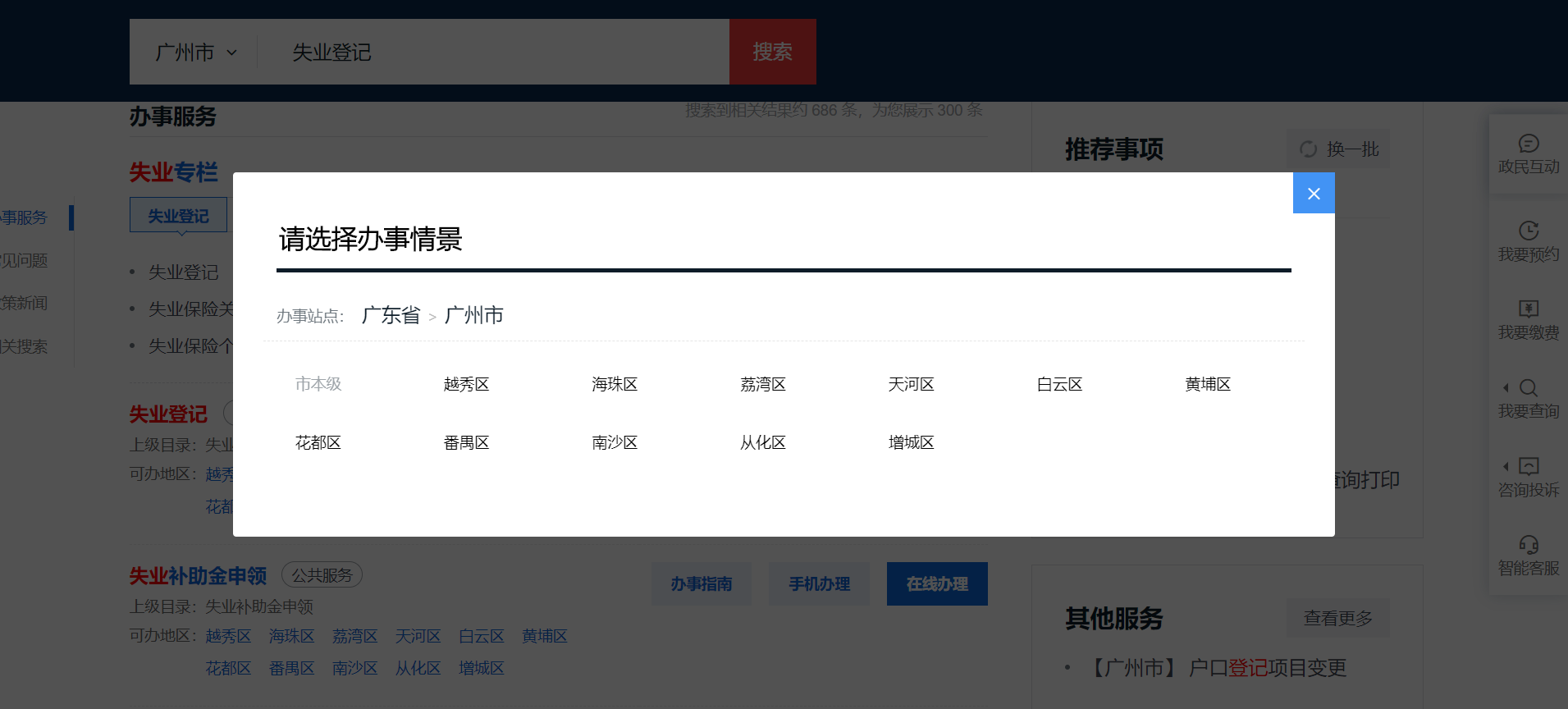Open the 咨询投诉 sidebar icon

coord(1528,466)
